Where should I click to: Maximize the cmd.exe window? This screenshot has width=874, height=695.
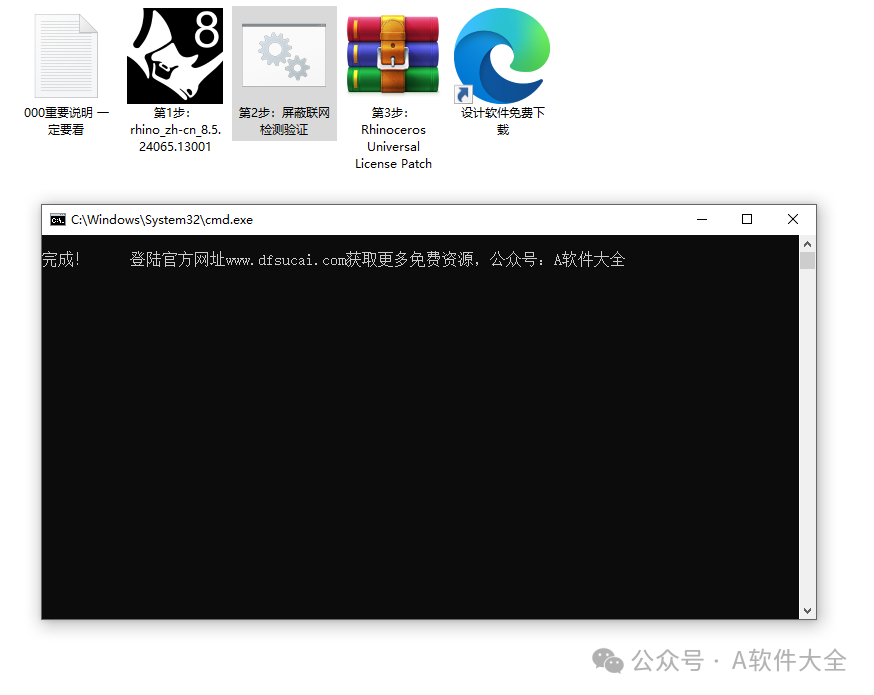point(747,218)
